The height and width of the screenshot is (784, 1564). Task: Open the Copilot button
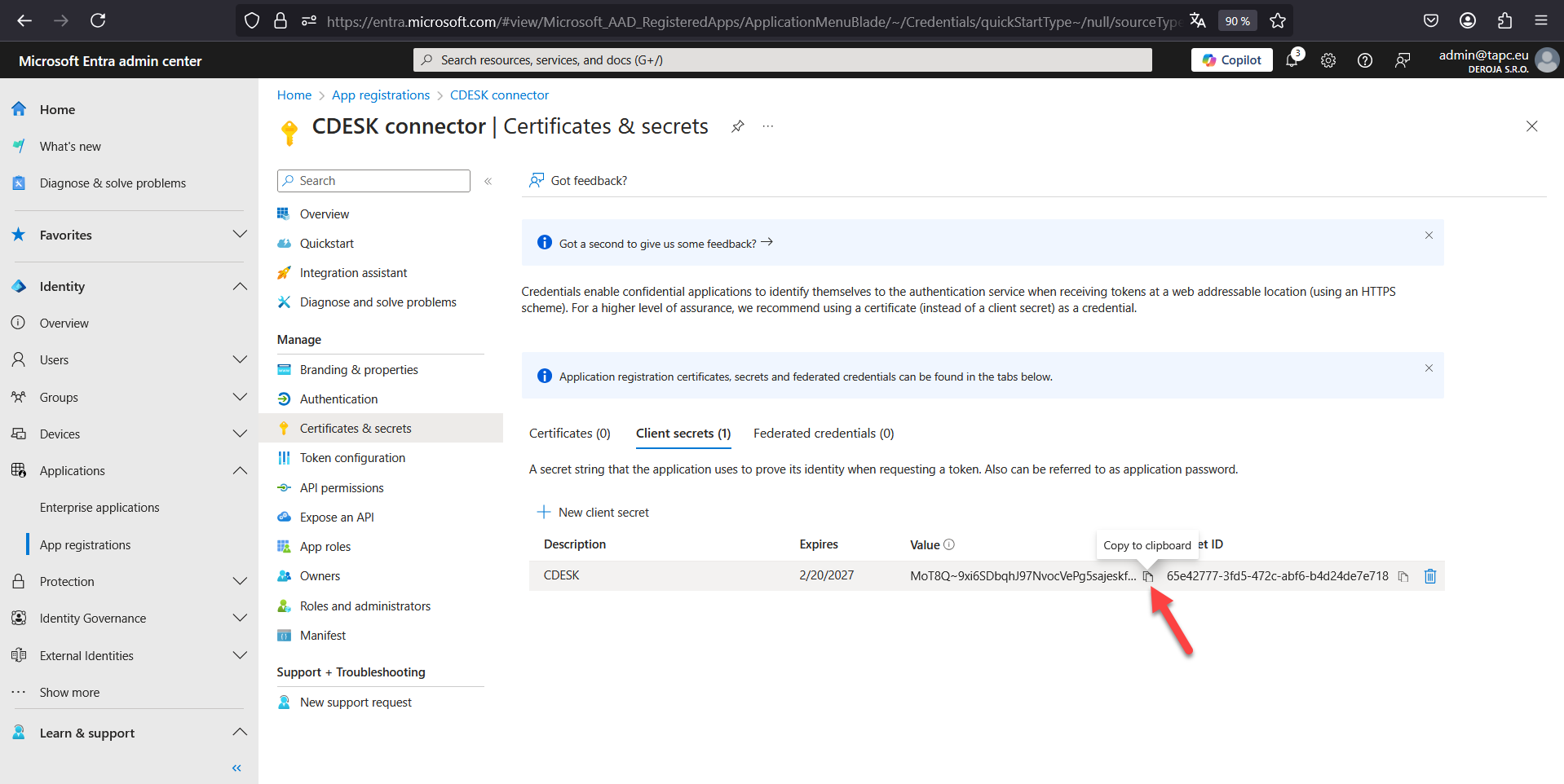pyautogui.click(x=1232, y=59)
